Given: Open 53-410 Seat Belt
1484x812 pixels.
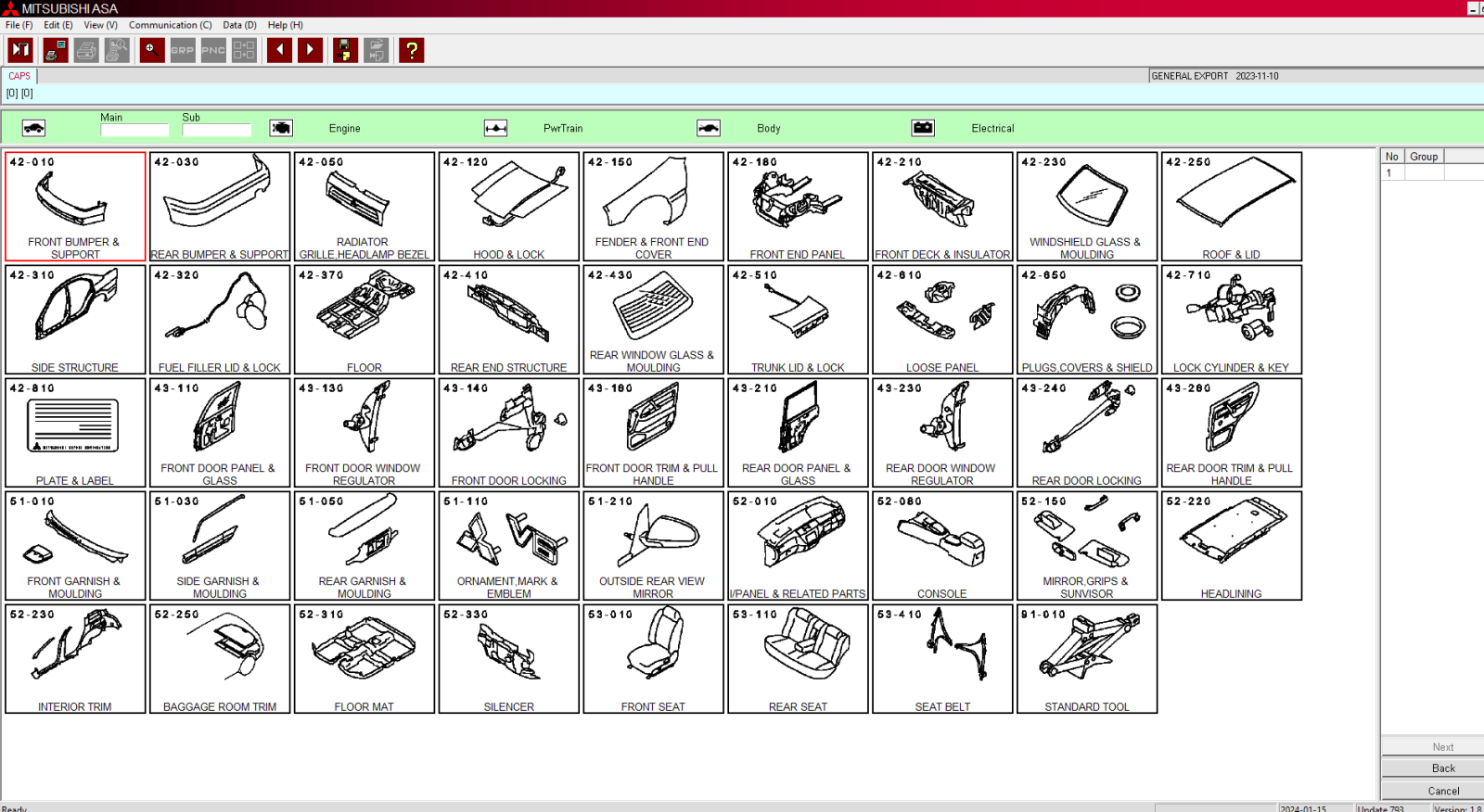Looking at the screenshot, I should 942,659.
